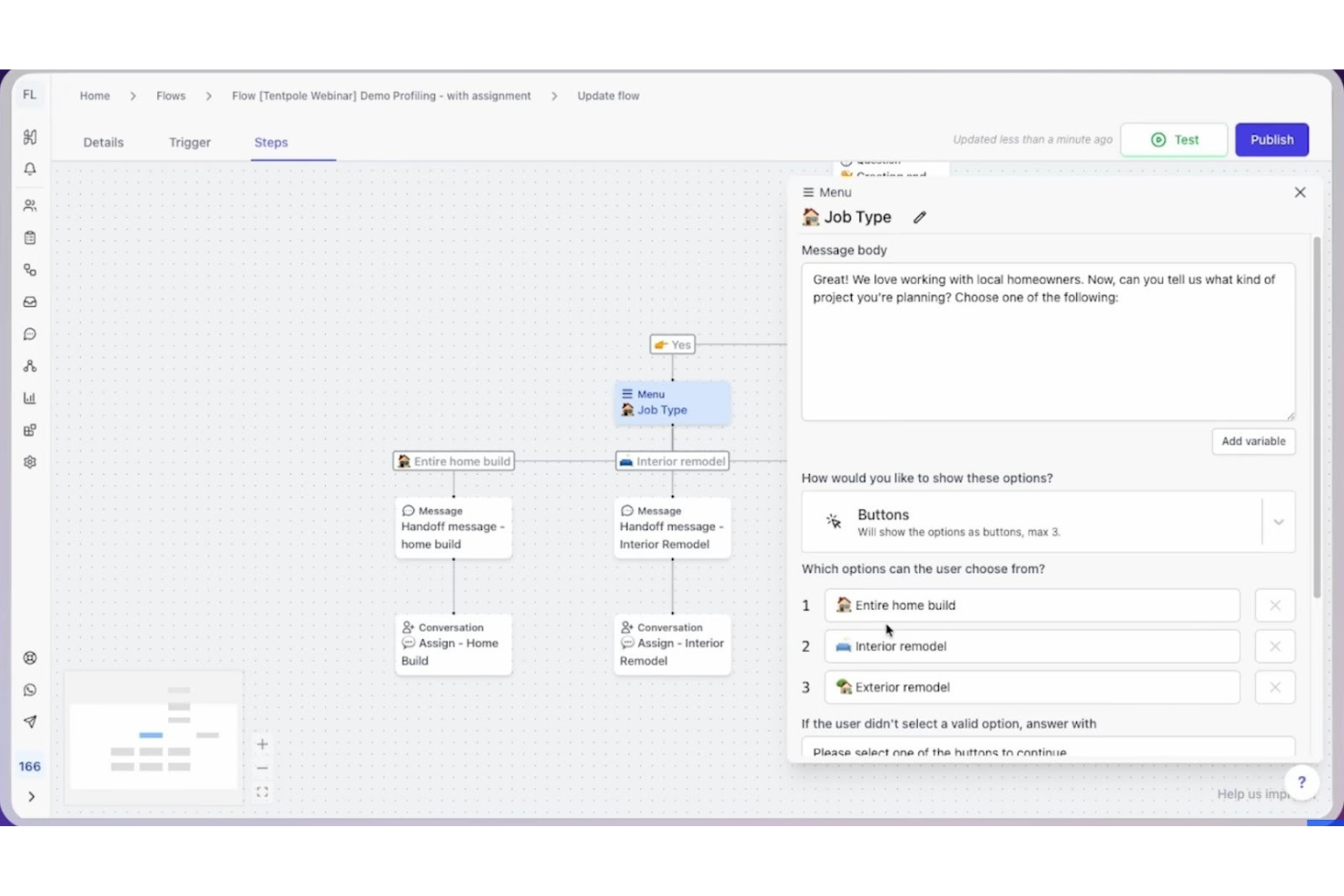Click the WhatsApp icon in the sidebar
The width and height of the screenshot is (1344, 896).
30,689
